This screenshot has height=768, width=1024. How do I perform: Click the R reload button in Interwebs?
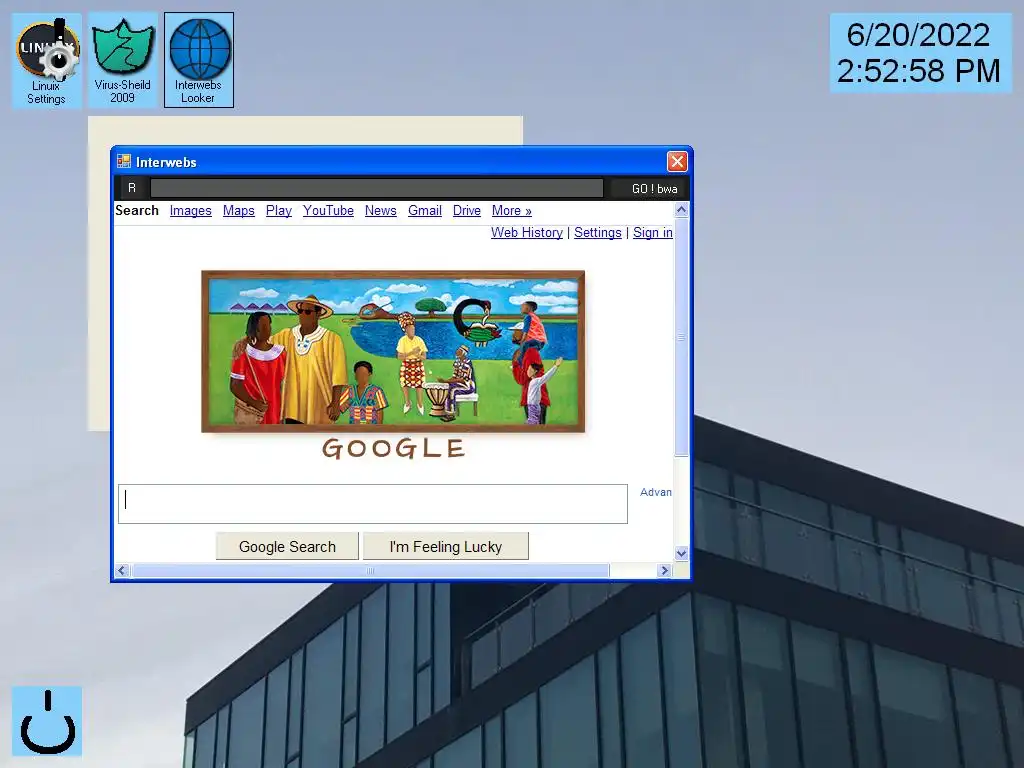click(132, 188)
